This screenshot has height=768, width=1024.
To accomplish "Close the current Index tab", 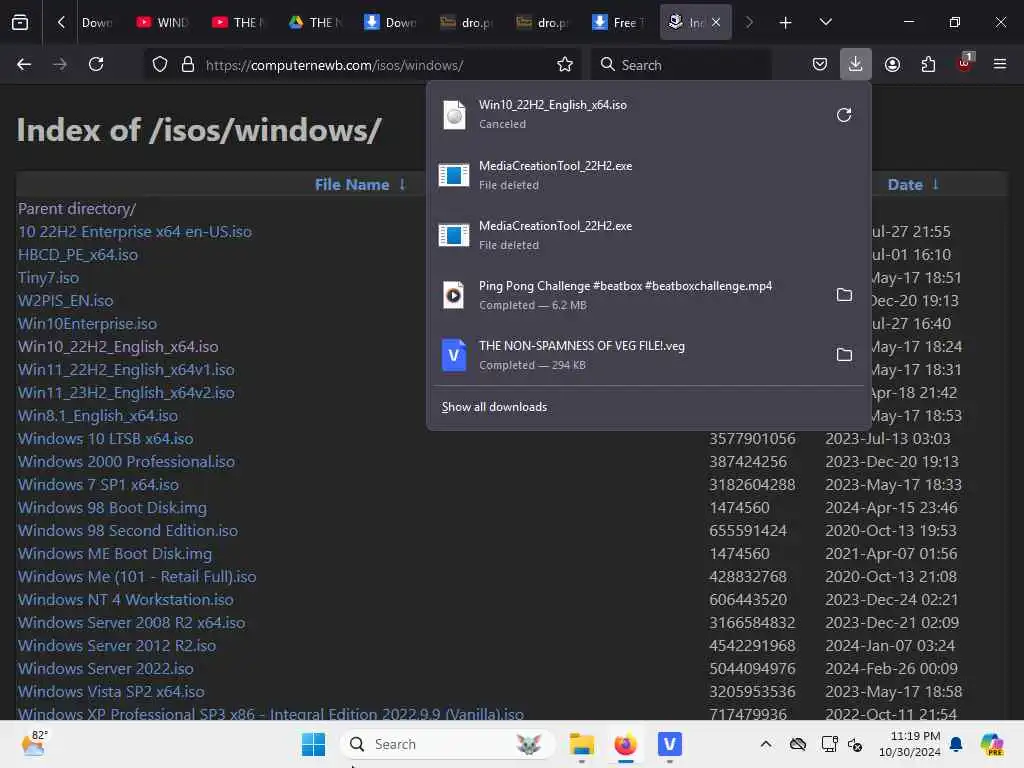I will (716, 22).
